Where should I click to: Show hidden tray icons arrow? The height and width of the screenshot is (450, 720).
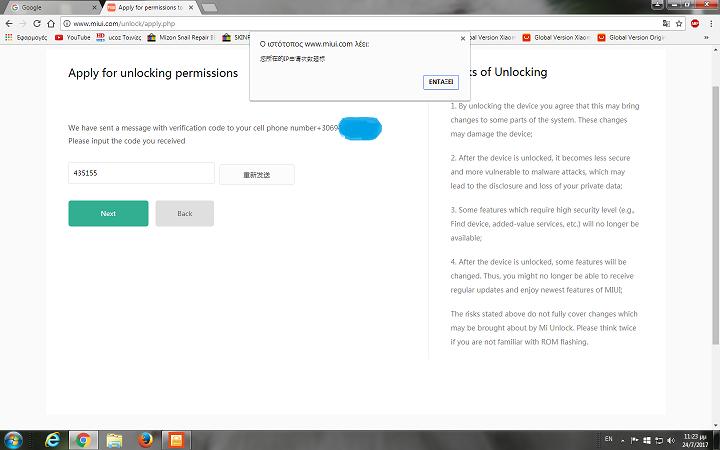tap(623, 440)
